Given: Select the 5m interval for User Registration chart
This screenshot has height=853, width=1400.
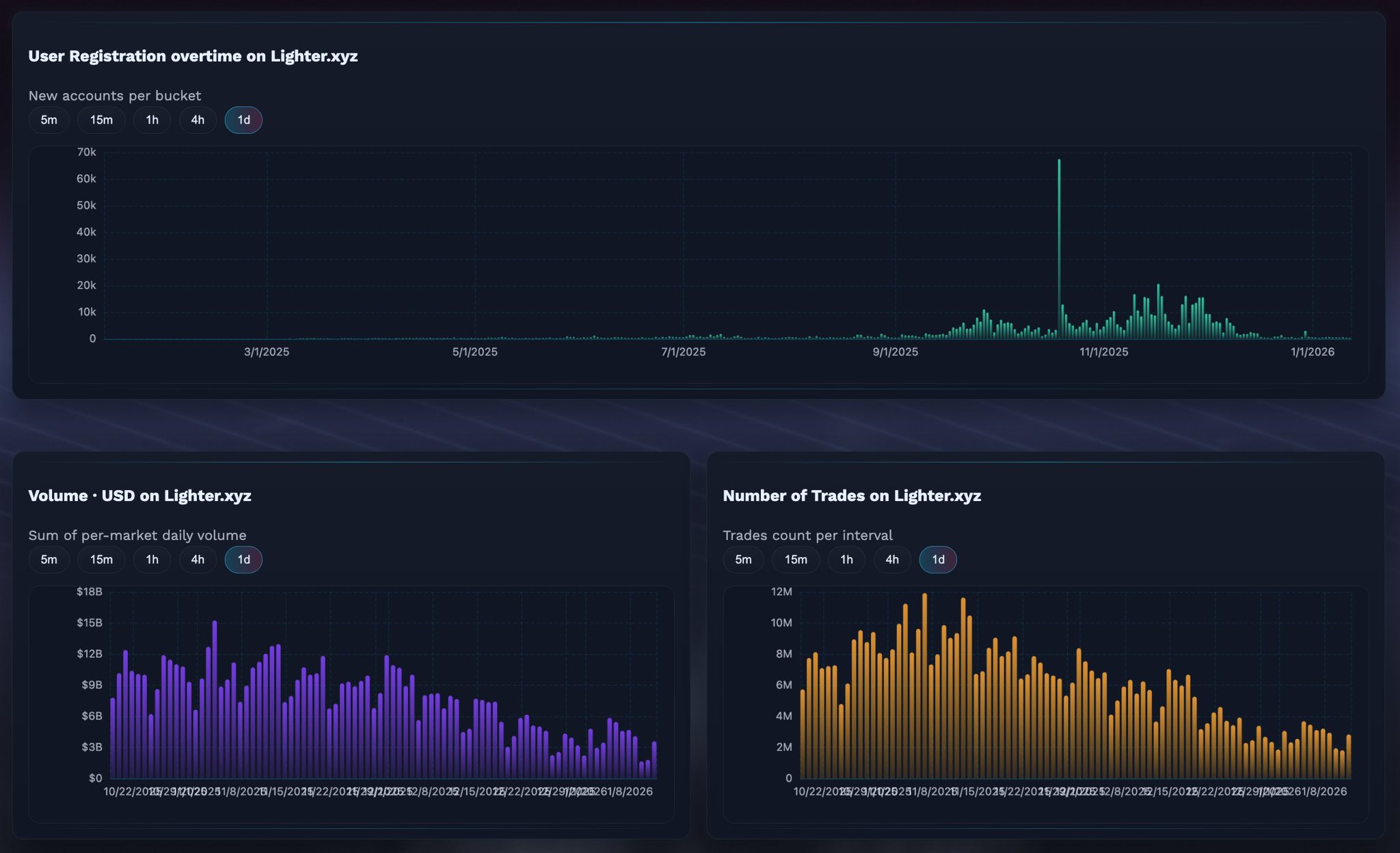Looking at the screenshot, I should (49, 120).
